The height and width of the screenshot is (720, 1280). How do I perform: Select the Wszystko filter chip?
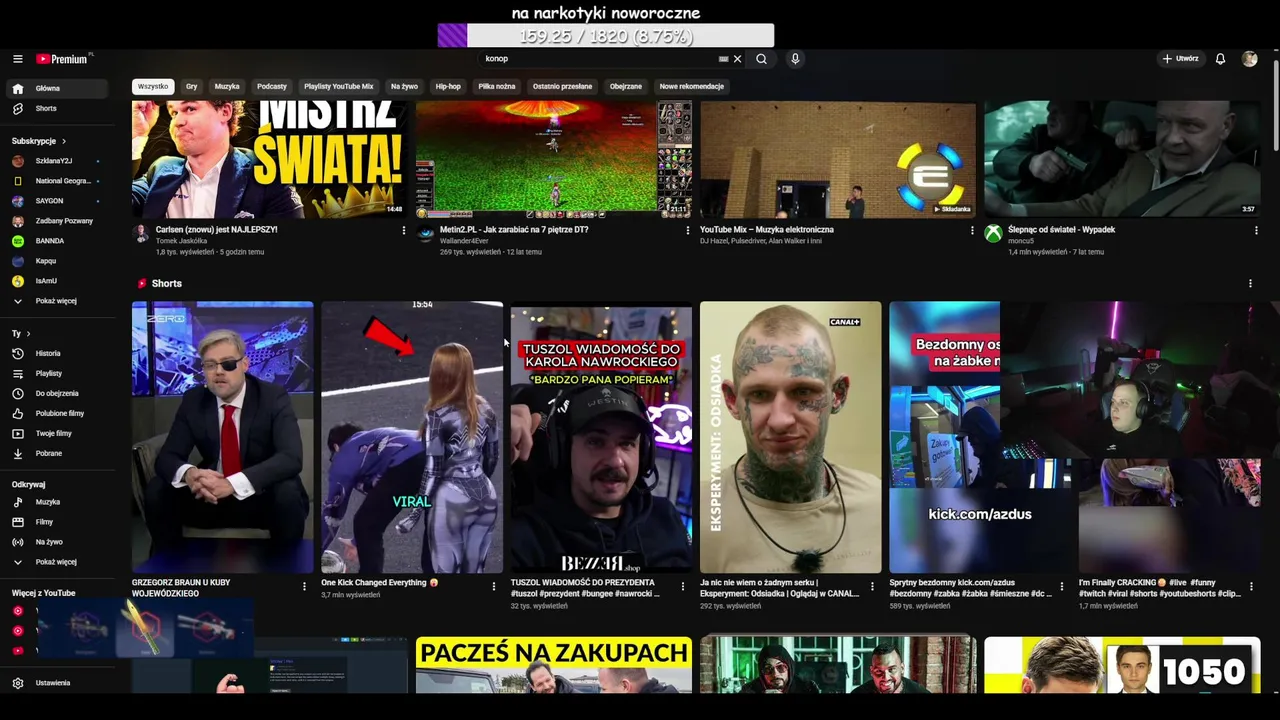click(x=153, y=86)
